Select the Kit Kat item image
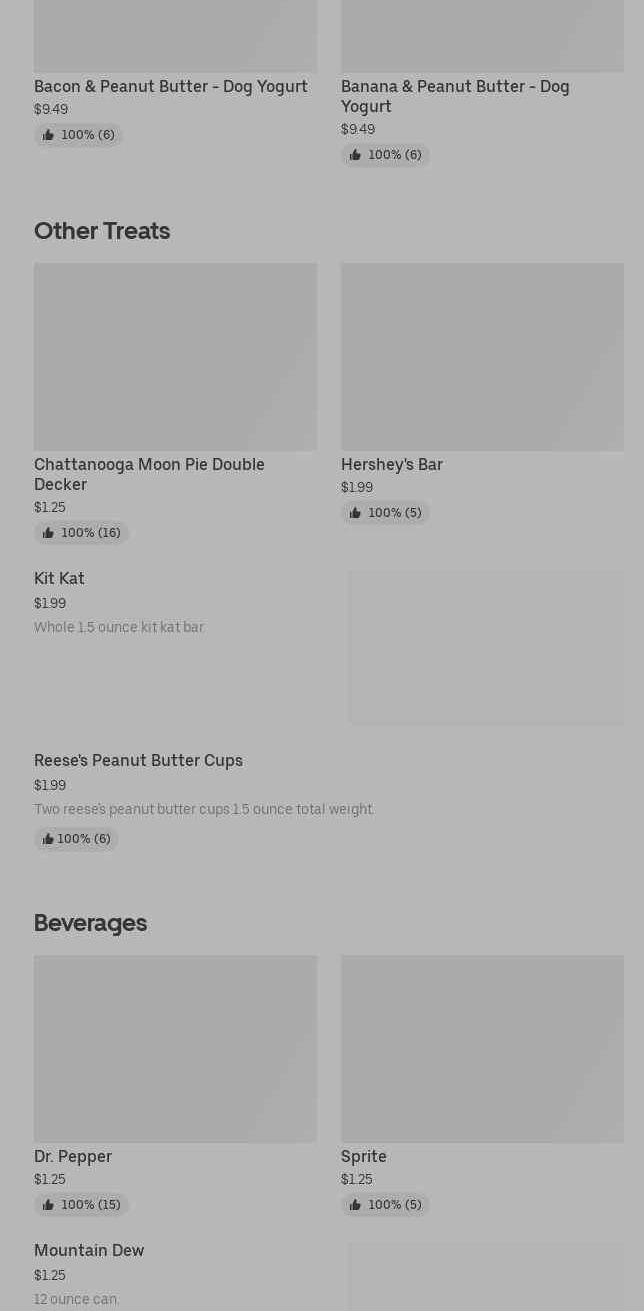Image resolution: width=644 pixels, height=1311 pixels. click(x=486, y=648)
